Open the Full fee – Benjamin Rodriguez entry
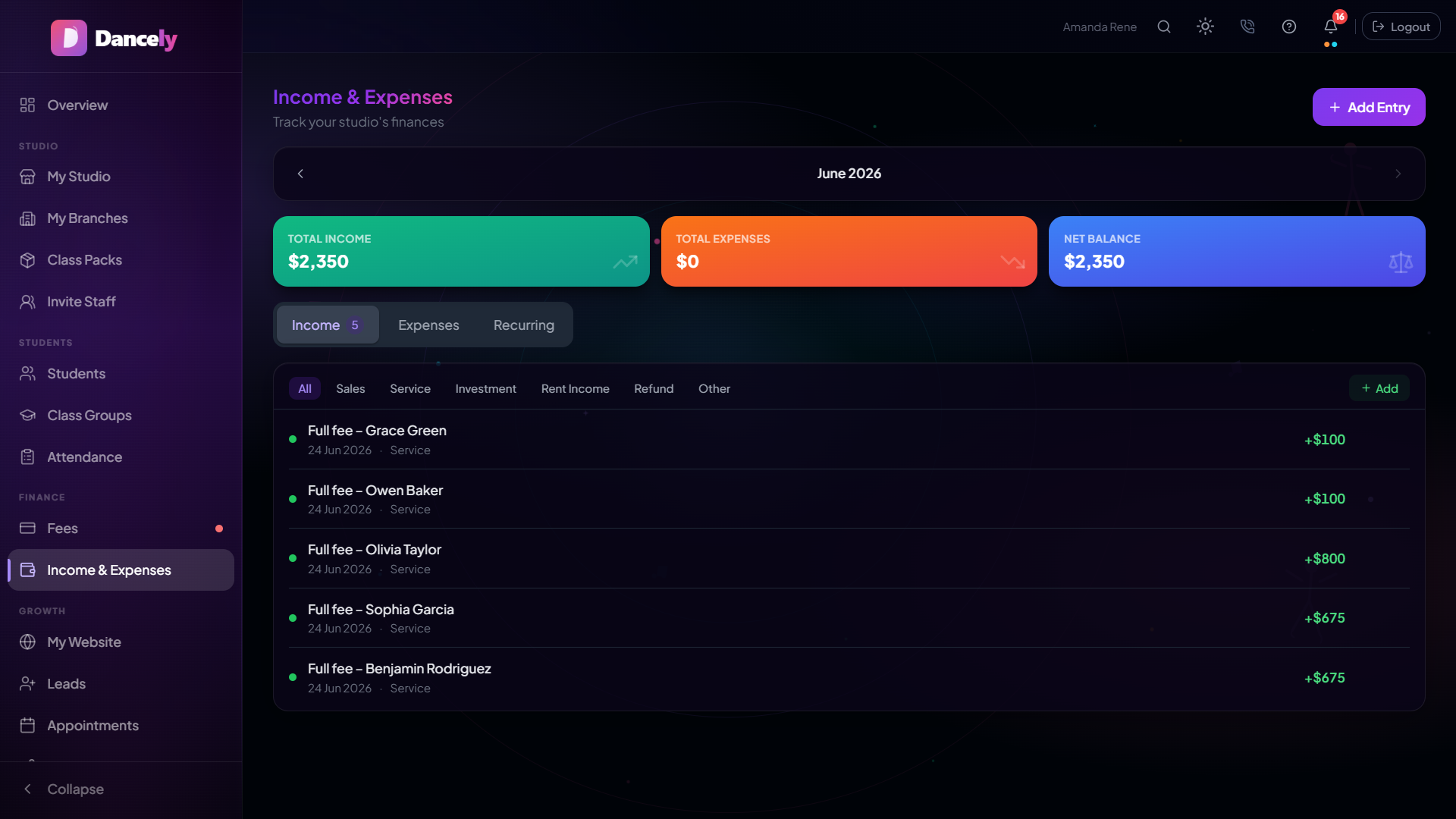 849,678
